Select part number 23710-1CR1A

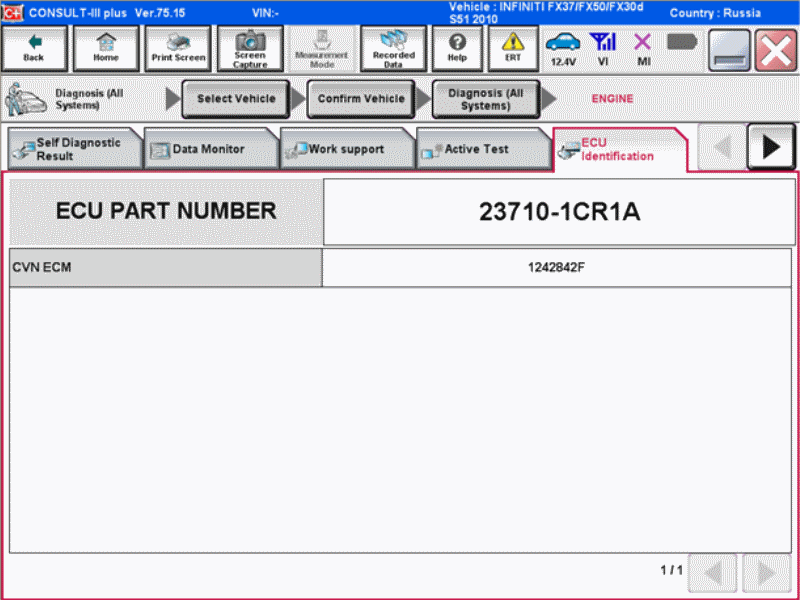click(x=559, y=212)
